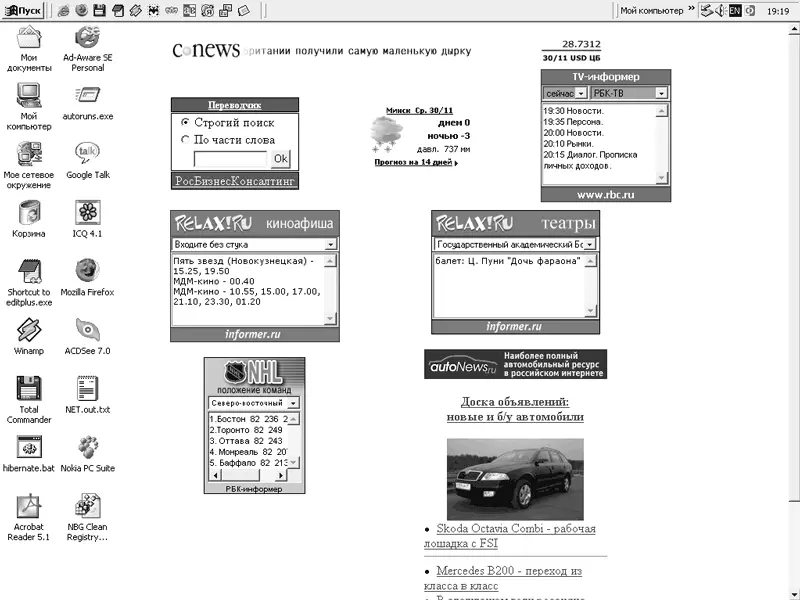Open the Winamp desktop icon
The height and width of the screenshot is (600, 800).
(29, 330)
